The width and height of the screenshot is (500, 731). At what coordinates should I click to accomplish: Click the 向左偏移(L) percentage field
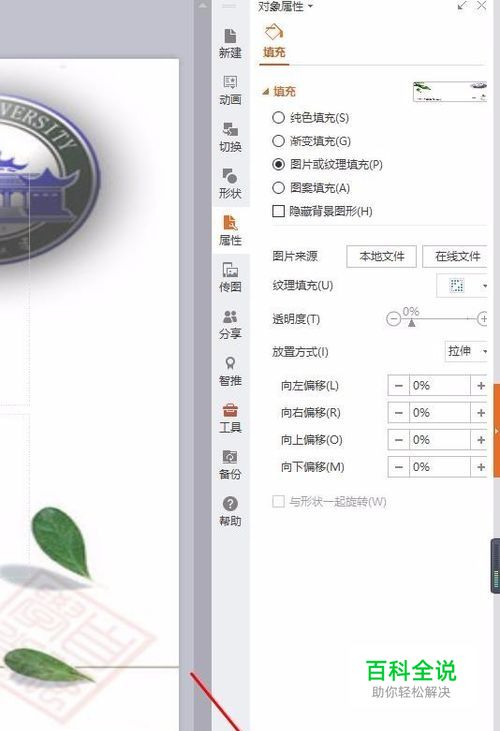(440, 386)
